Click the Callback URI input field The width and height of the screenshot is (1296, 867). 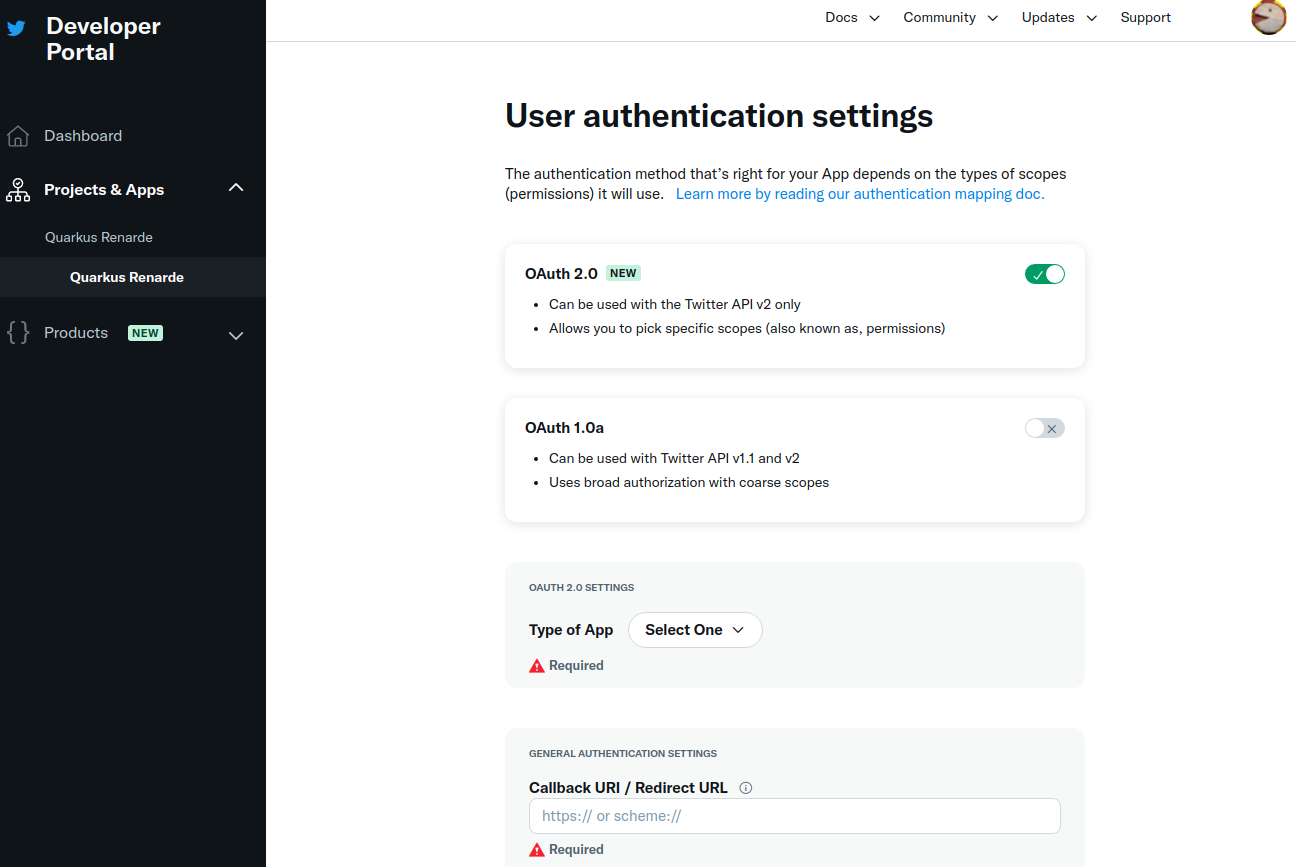(x=794, y=816)
